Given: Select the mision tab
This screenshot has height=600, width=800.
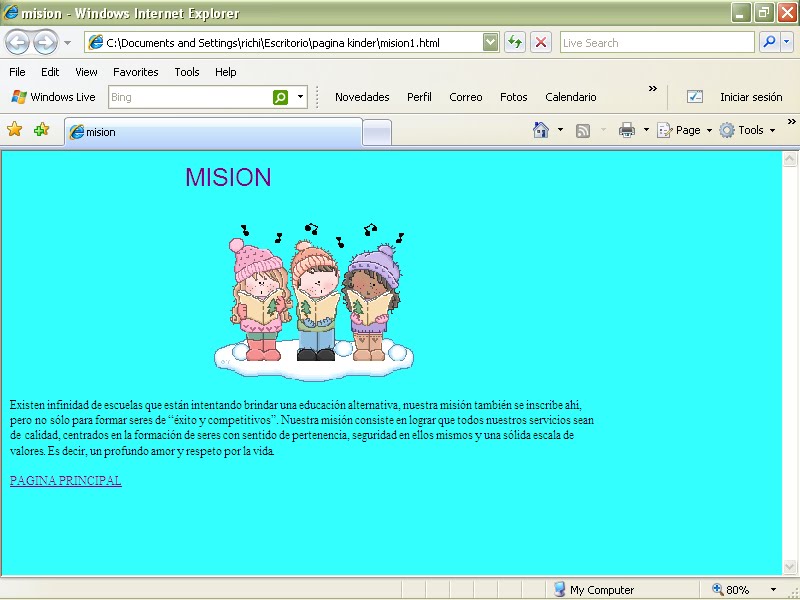Looking at the screenshot, I should (213, 132).
